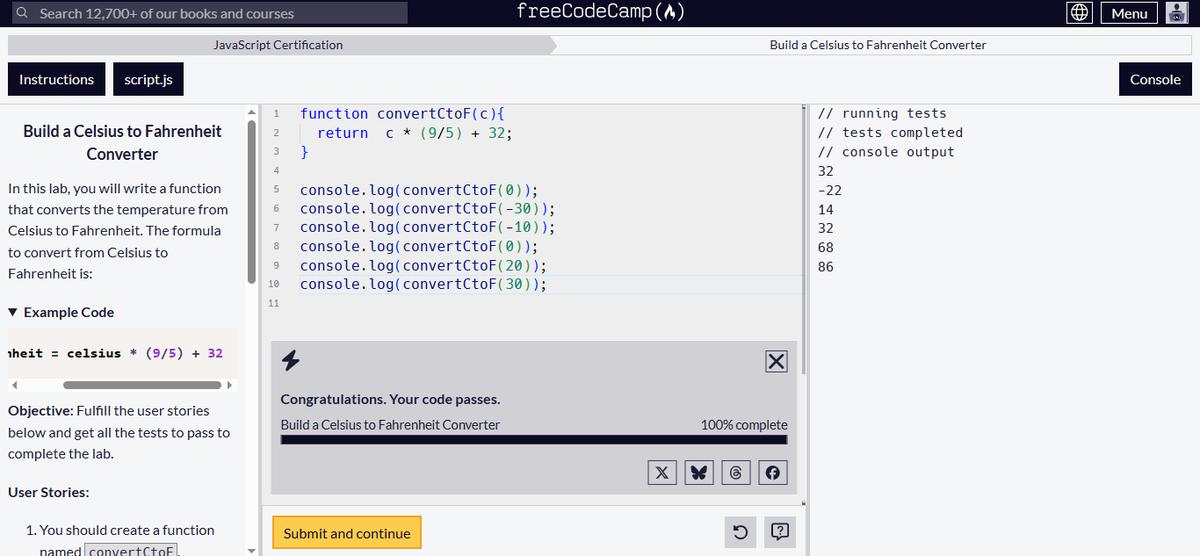The image size is (1200, 556).
Task: Open the help question icon
Action: pyautogui.click(x=781, y=533)
